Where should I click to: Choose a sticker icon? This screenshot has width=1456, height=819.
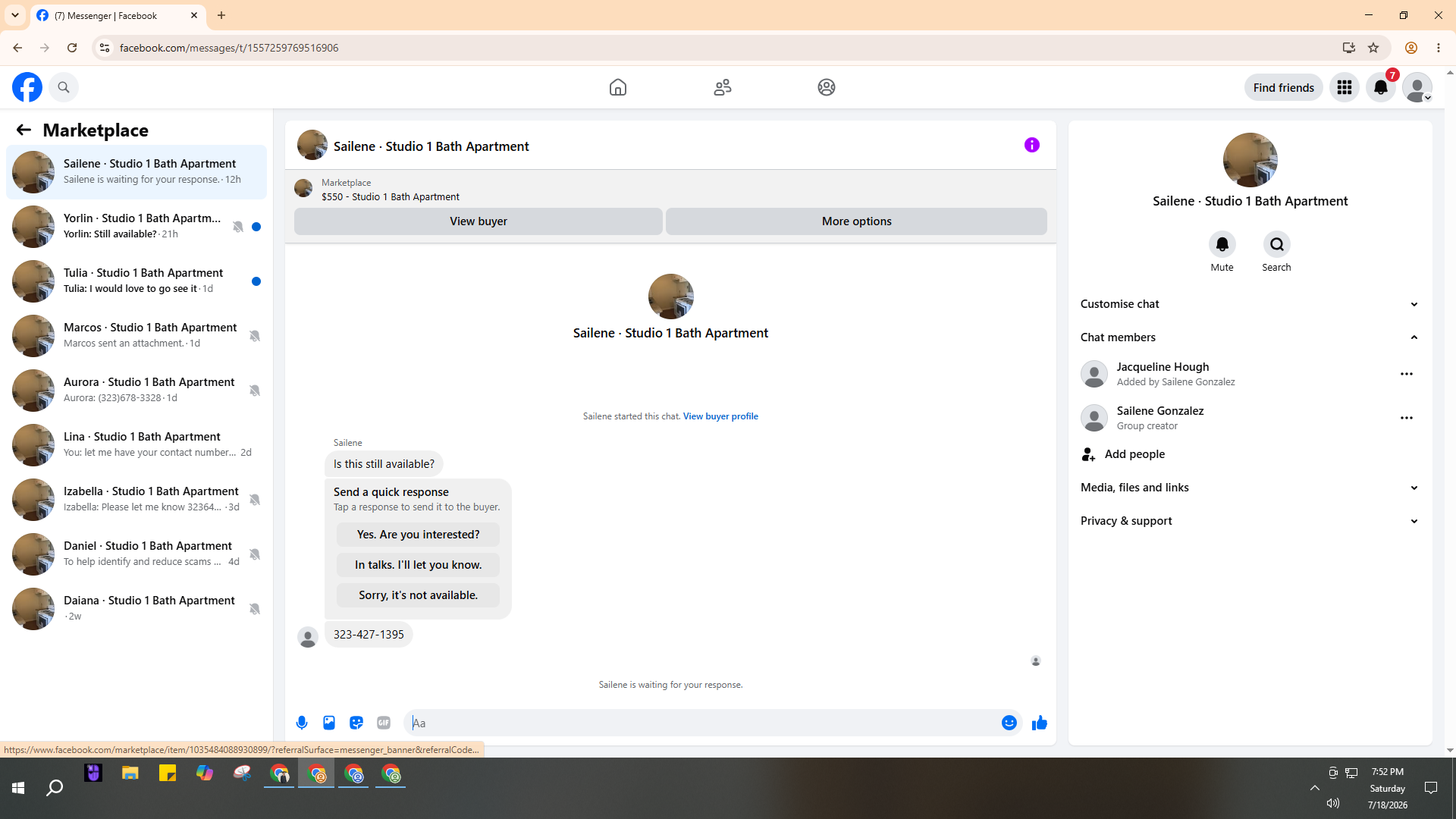(356, 723)
